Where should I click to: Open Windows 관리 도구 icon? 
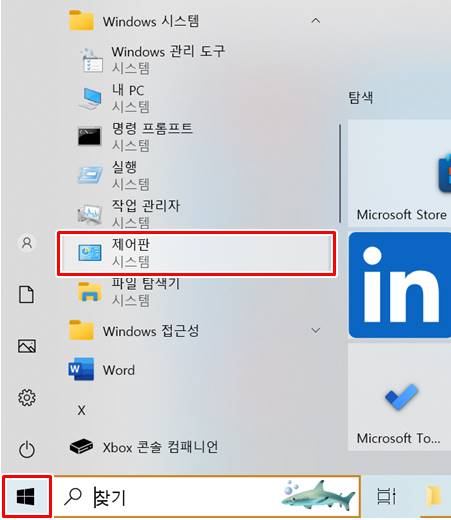[x=91, y=61]
